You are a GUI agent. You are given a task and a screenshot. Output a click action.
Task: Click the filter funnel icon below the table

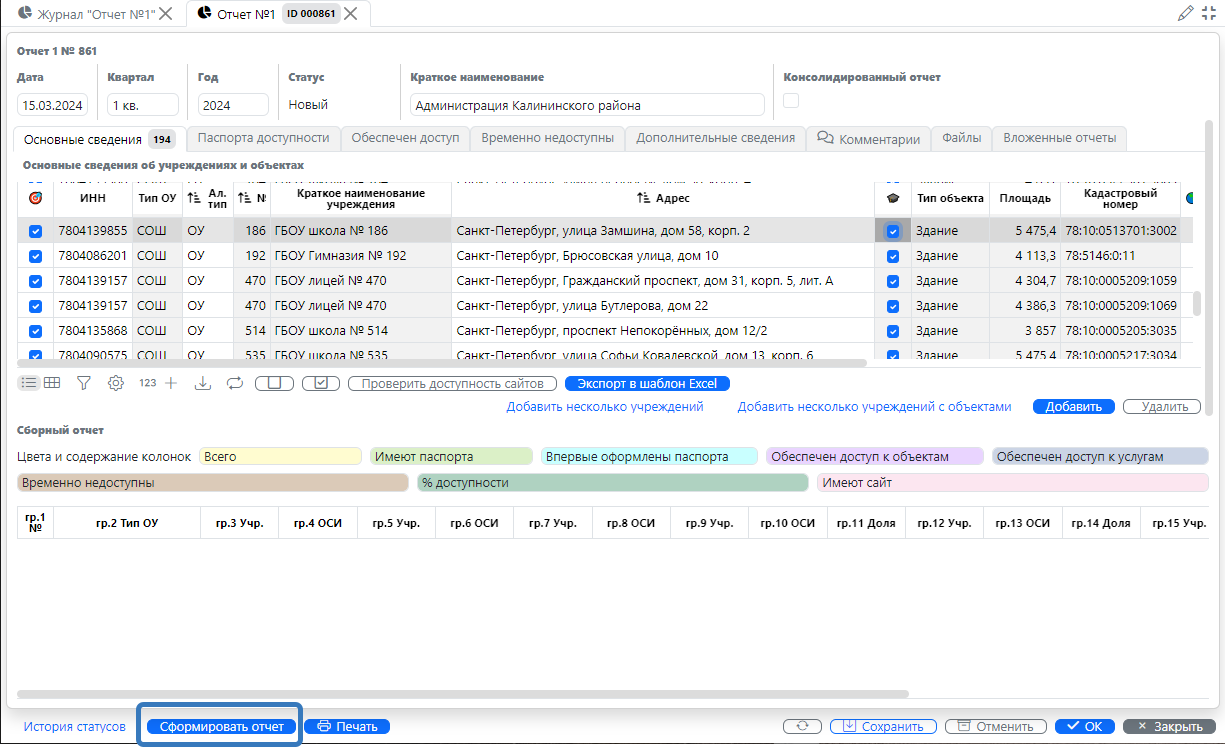point(84,383)
